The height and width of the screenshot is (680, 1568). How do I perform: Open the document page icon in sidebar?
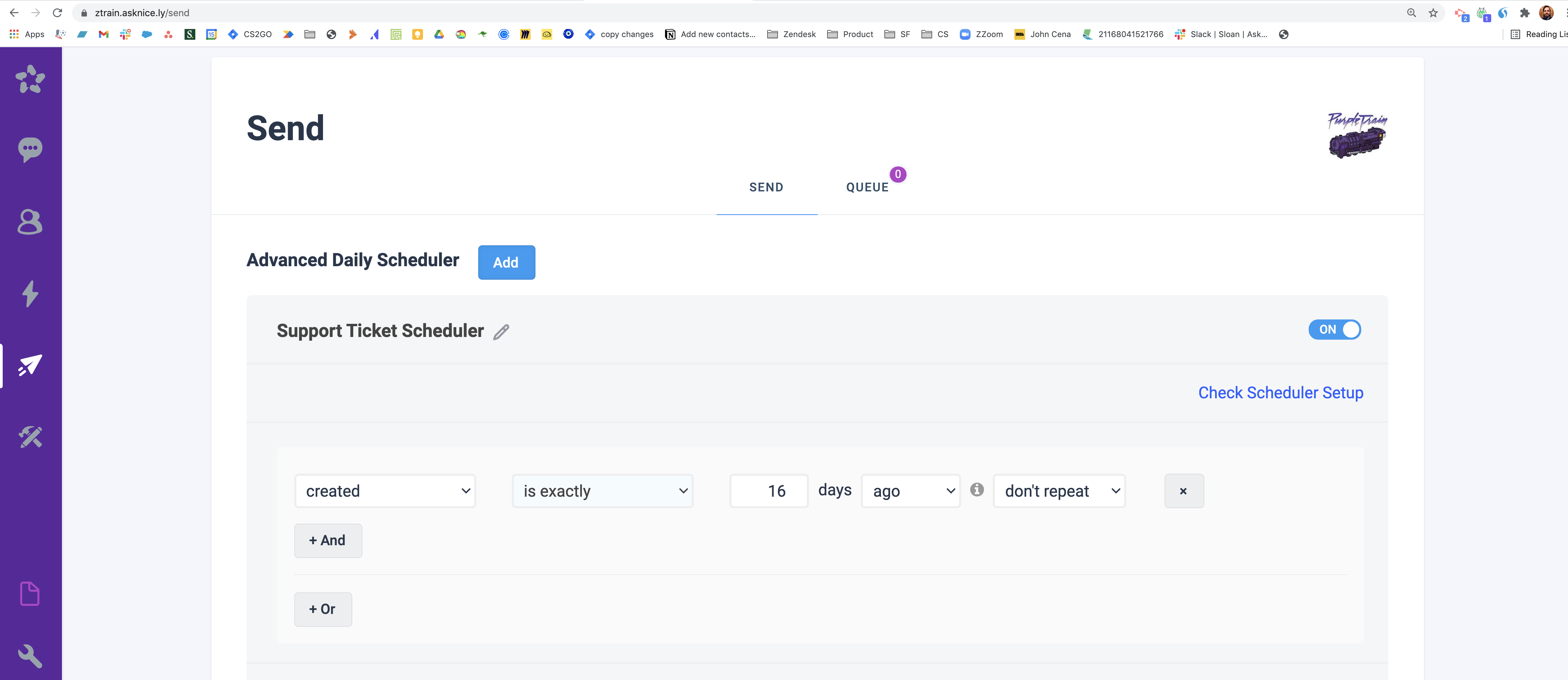tap(30, 593)
